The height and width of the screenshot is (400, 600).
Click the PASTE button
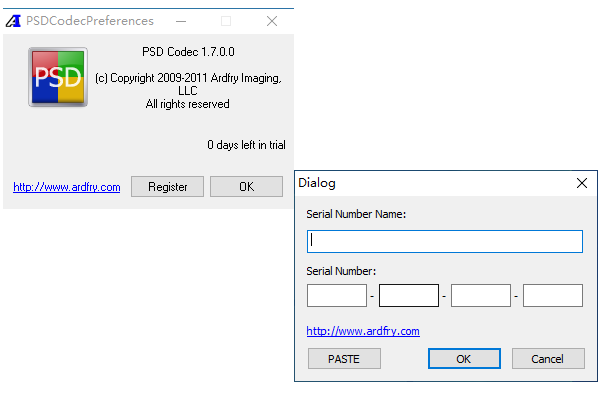344,359
